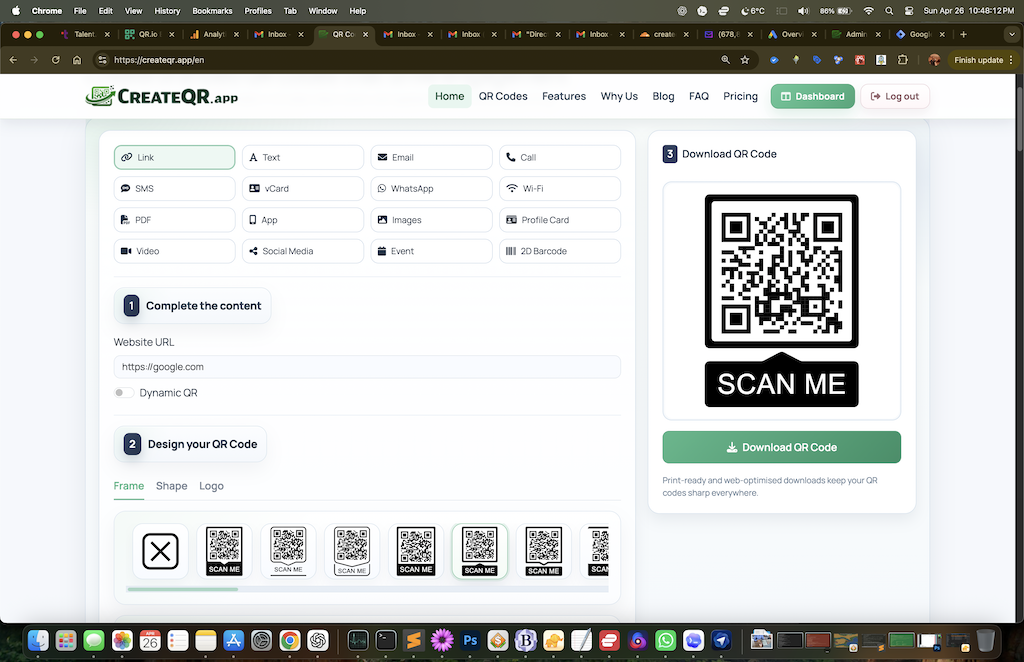Screen dimensions: 1024x662
Task: Pick the Social Media QR type
Action: pos(303,251)
